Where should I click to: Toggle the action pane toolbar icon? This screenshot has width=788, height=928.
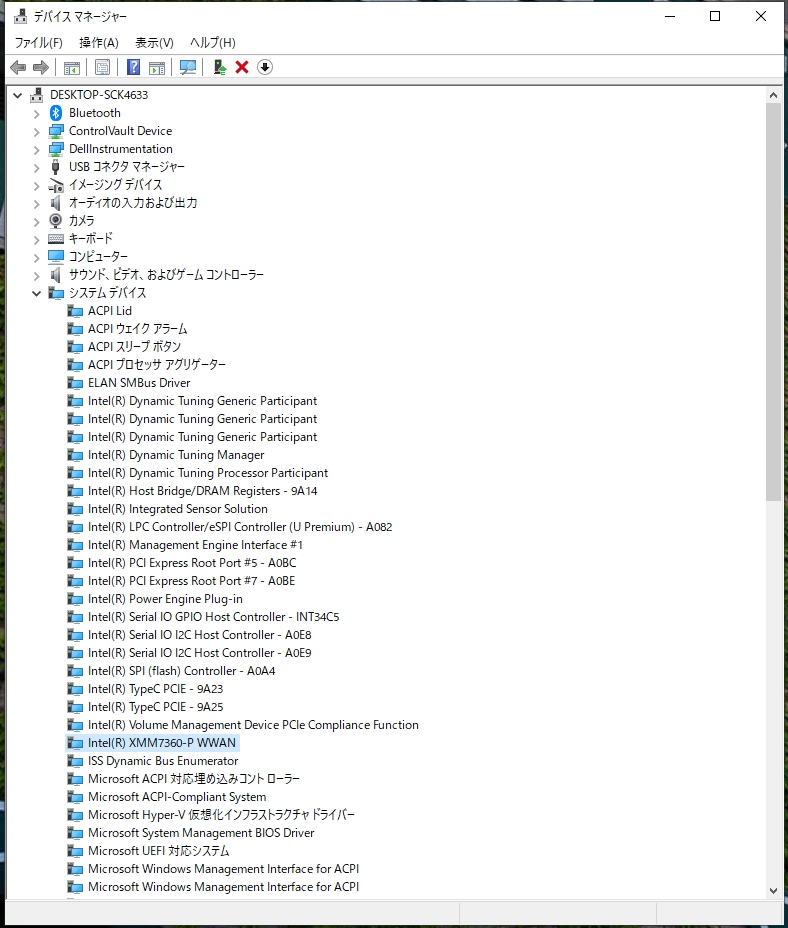click(157, 68)
